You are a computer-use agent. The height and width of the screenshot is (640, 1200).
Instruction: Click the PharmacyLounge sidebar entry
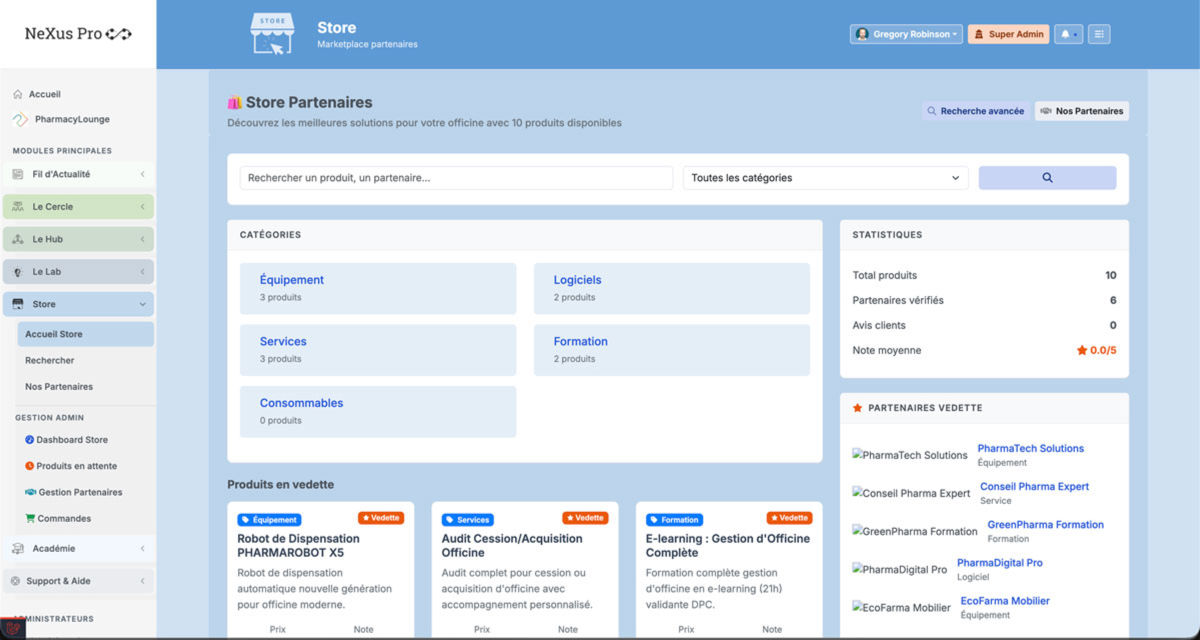[x=70, y=119]
